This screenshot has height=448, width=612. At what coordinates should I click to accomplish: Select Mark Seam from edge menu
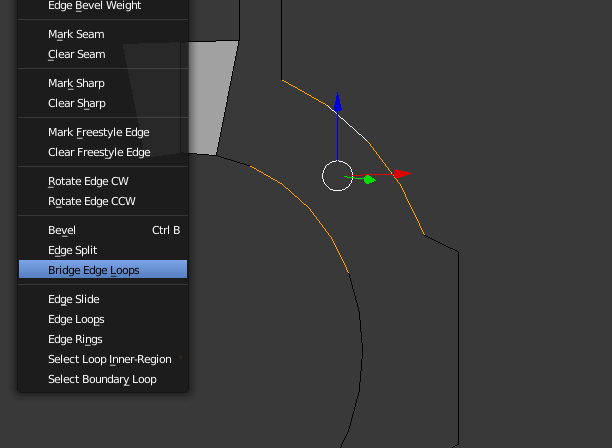[103, 34]
